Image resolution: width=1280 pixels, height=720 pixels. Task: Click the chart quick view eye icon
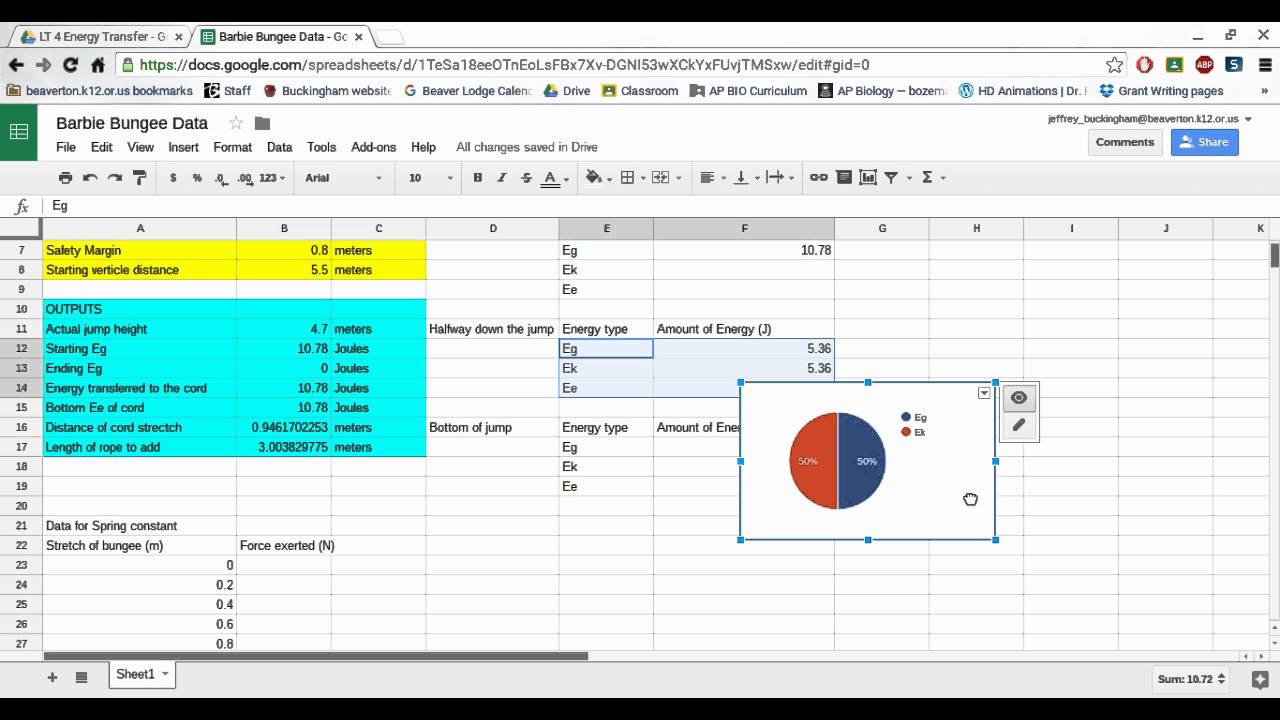[x=1019, y=398]
